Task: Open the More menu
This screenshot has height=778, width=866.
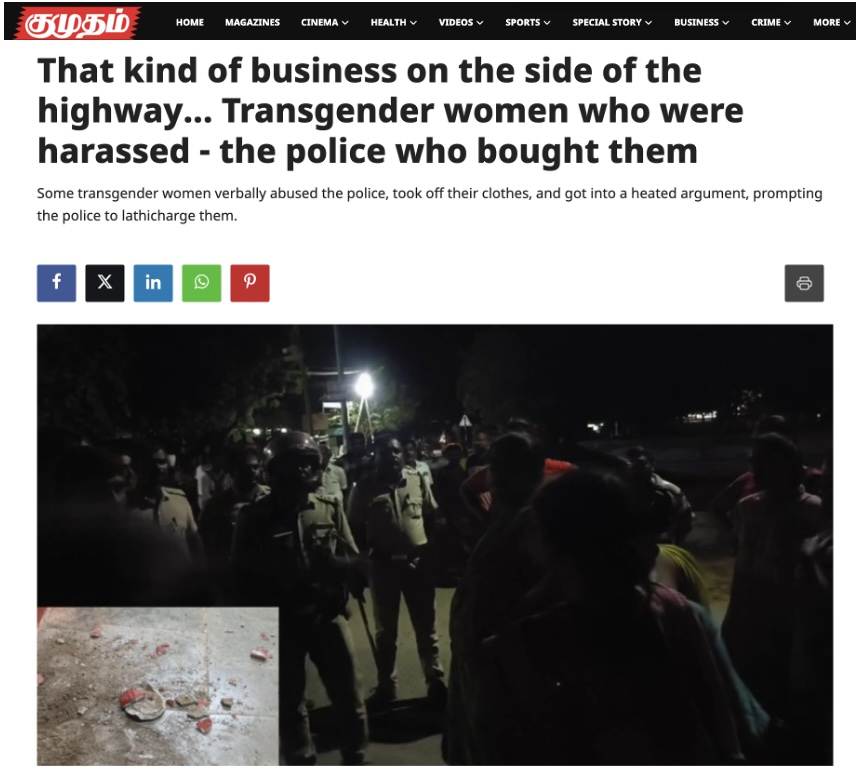Action: pos(832,23)
